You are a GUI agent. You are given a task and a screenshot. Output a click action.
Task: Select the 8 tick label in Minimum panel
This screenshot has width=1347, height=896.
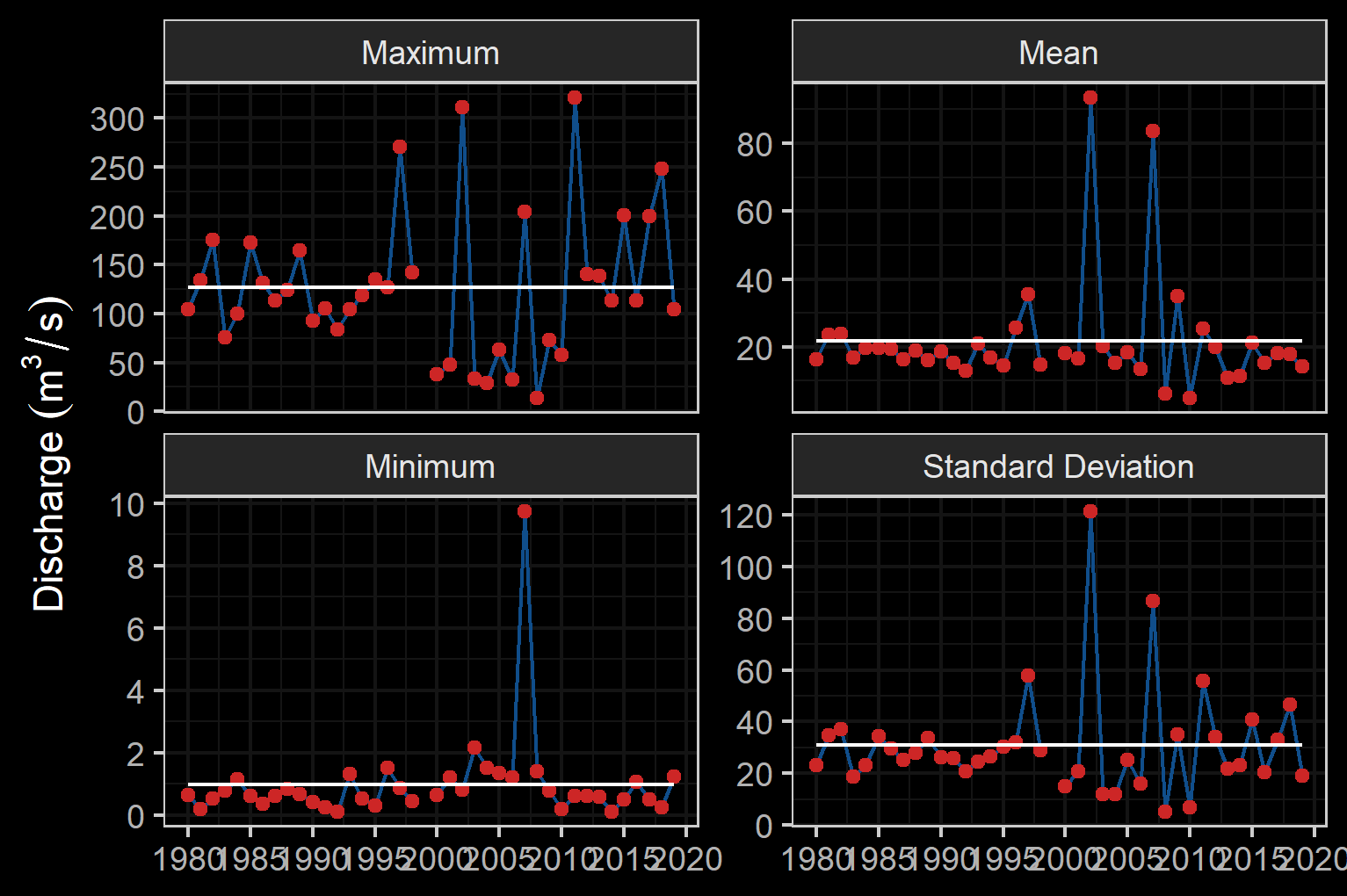tap(135, 567)
